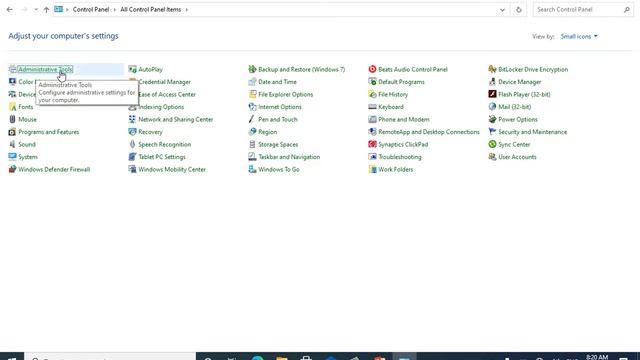Click the Programs and Features icon
The width and height of the screenshot is (640, 360).
[12, 132]
